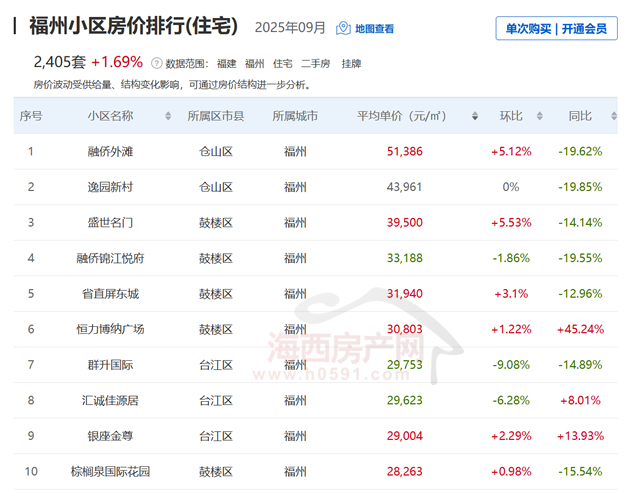
Task: Sort table by 环比 column header
Action: pos(511,116)
